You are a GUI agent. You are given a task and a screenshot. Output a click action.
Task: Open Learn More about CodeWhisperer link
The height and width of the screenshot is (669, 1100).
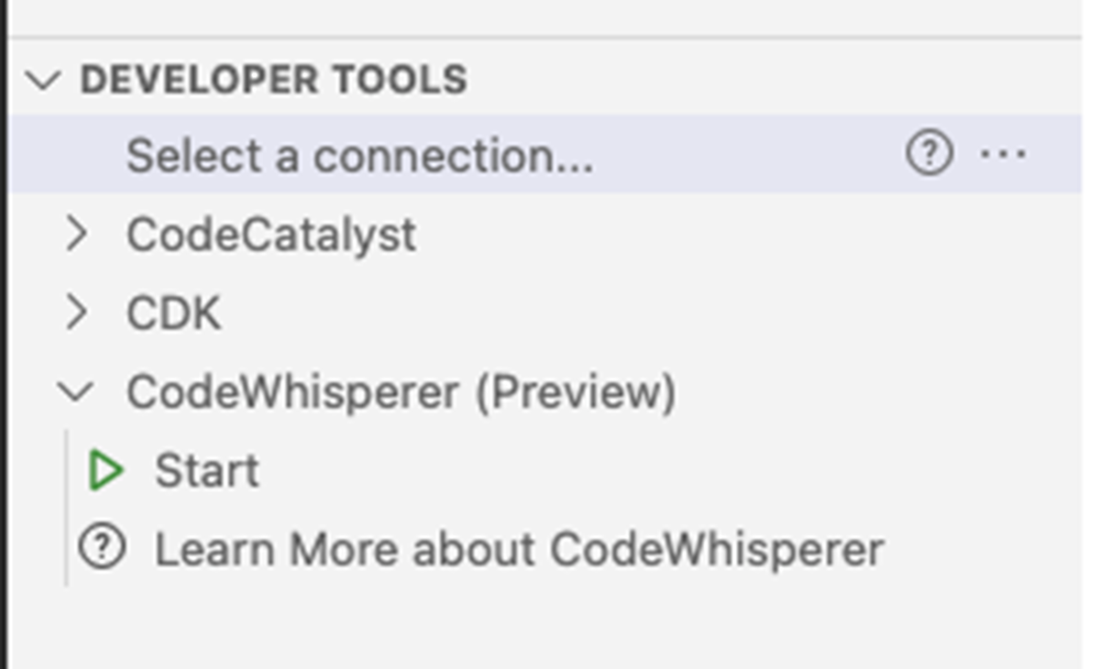pyautogui.click(x=518, y=550)
